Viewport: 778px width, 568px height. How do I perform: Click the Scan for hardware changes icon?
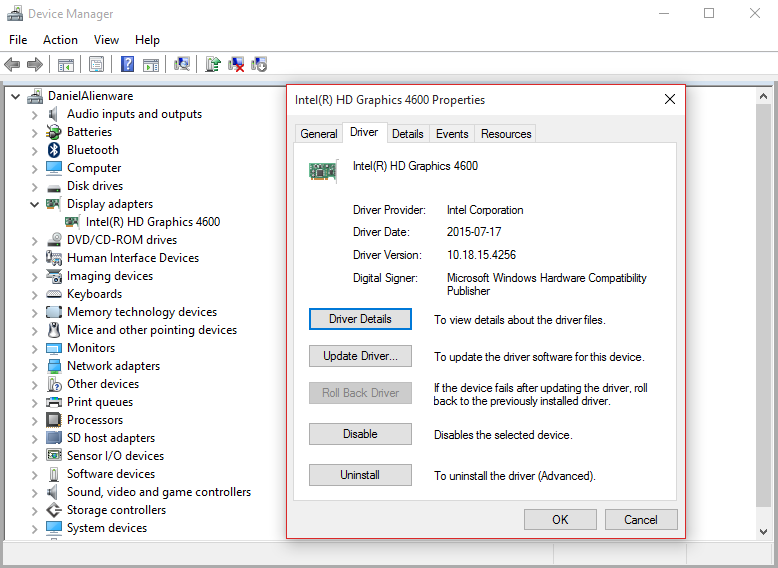point(182,64)
